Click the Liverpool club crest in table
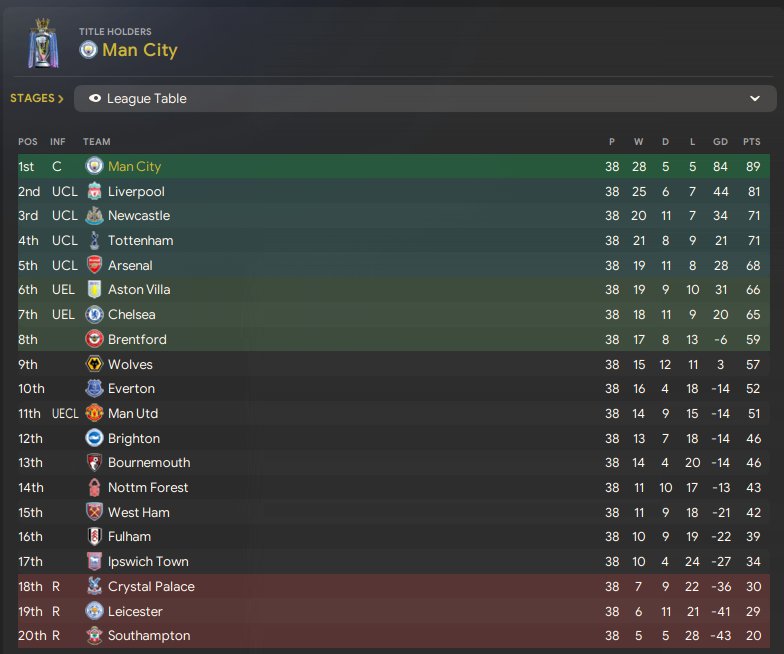Image resolution: width=784 pixels, height=654 pixels. tap(94, 191)
